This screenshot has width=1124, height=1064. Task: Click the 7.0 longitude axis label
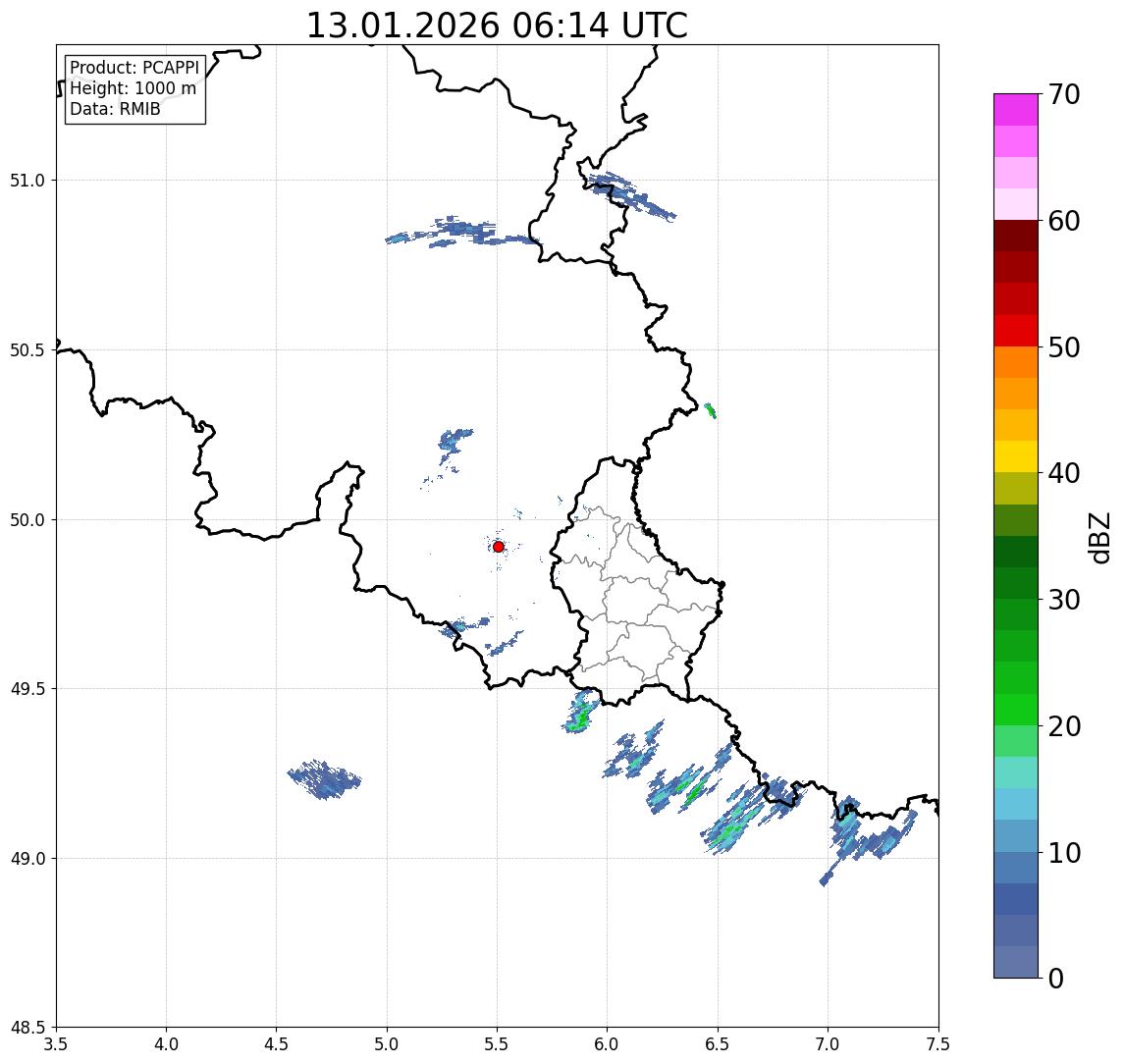click(828, 1044)
